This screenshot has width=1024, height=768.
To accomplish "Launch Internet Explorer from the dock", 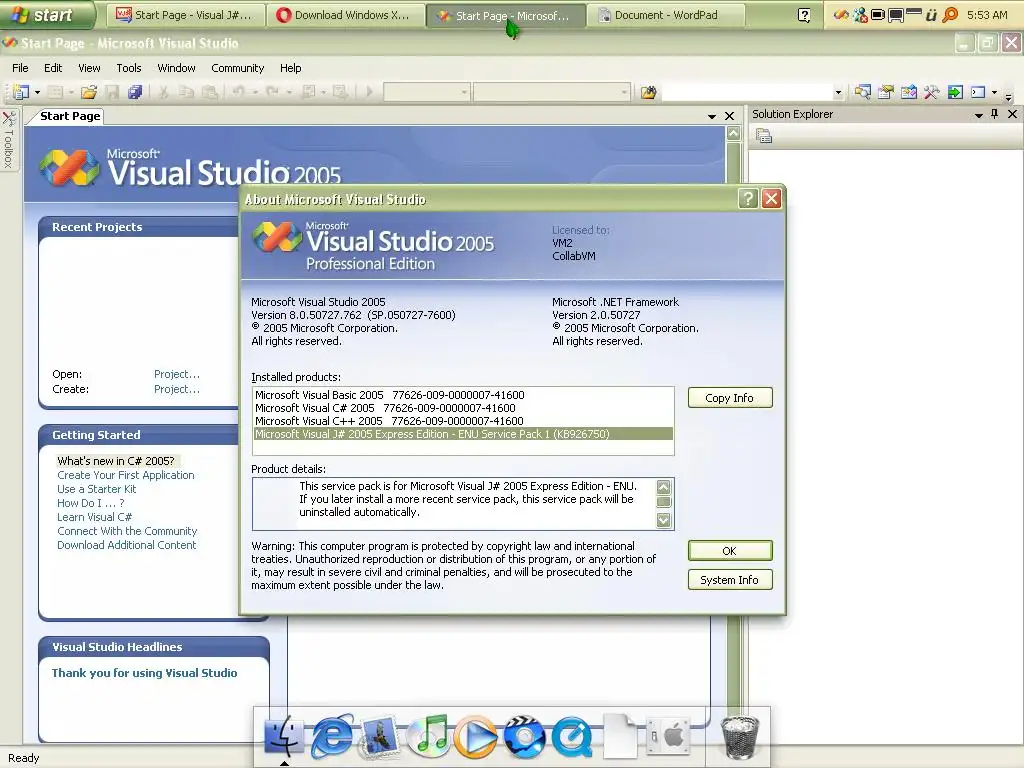I will click(x=332, y=736).
